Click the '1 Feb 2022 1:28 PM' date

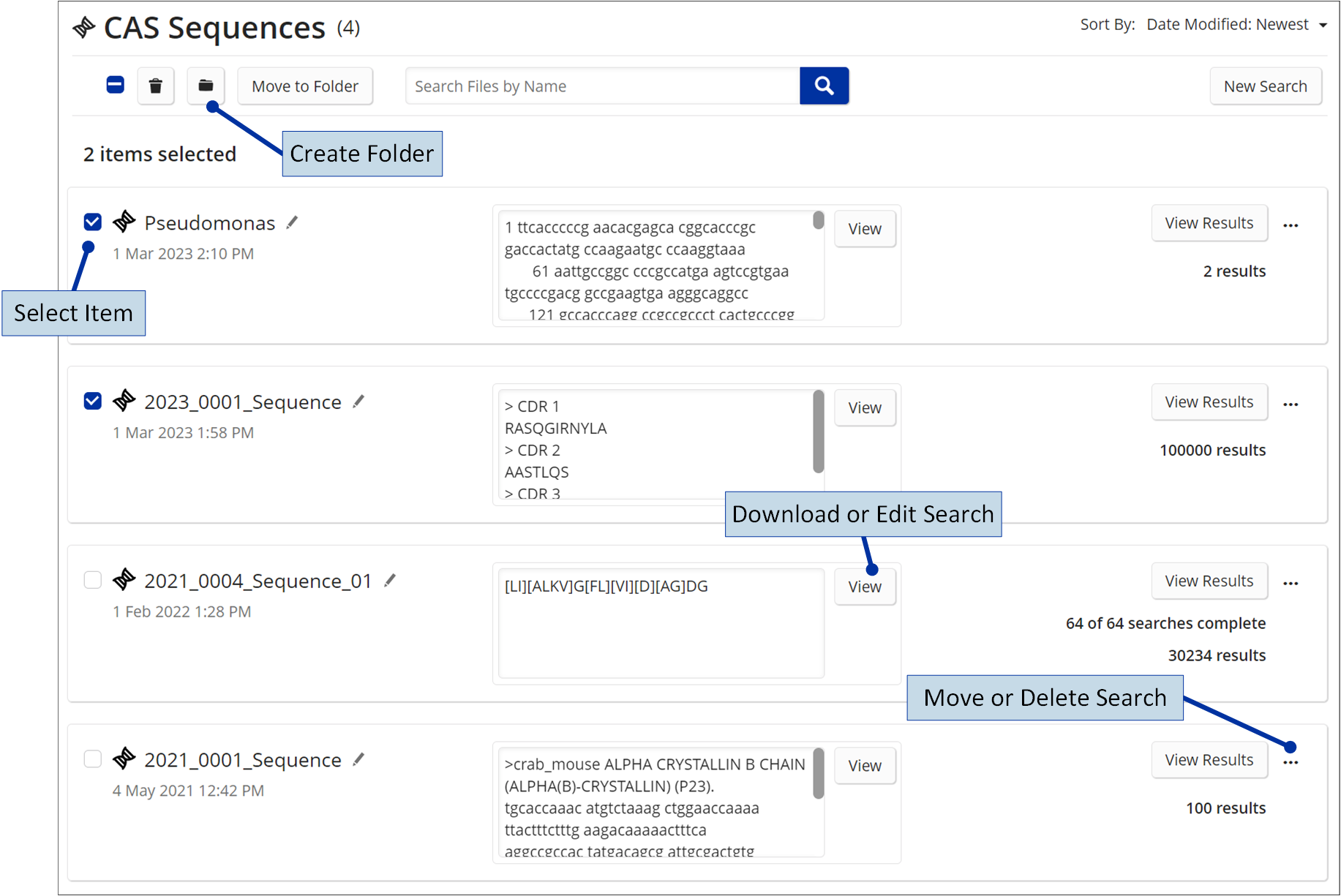coord(181,611)
